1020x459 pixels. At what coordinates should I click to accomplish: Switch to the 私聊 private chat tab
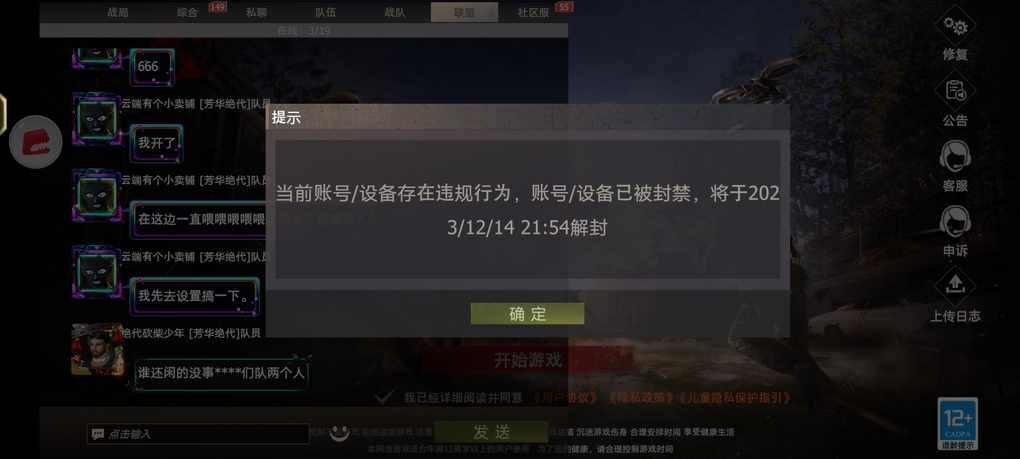[256, 12]
